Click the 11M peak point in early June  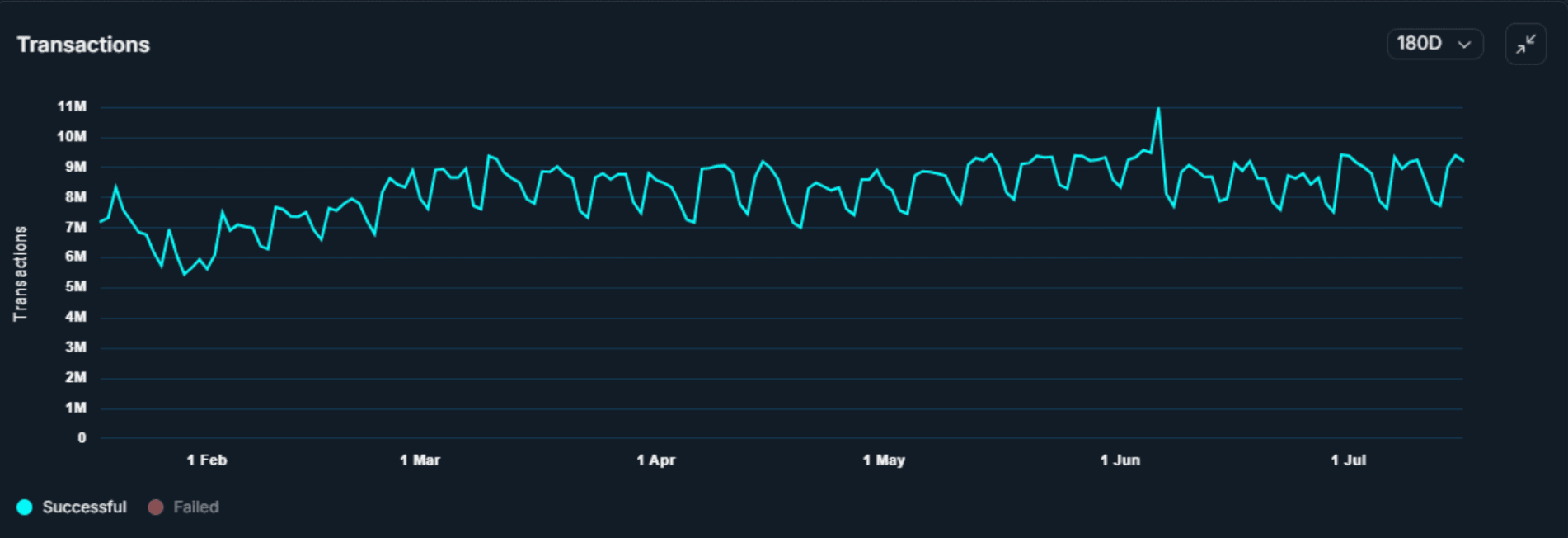click(1158, 108)
